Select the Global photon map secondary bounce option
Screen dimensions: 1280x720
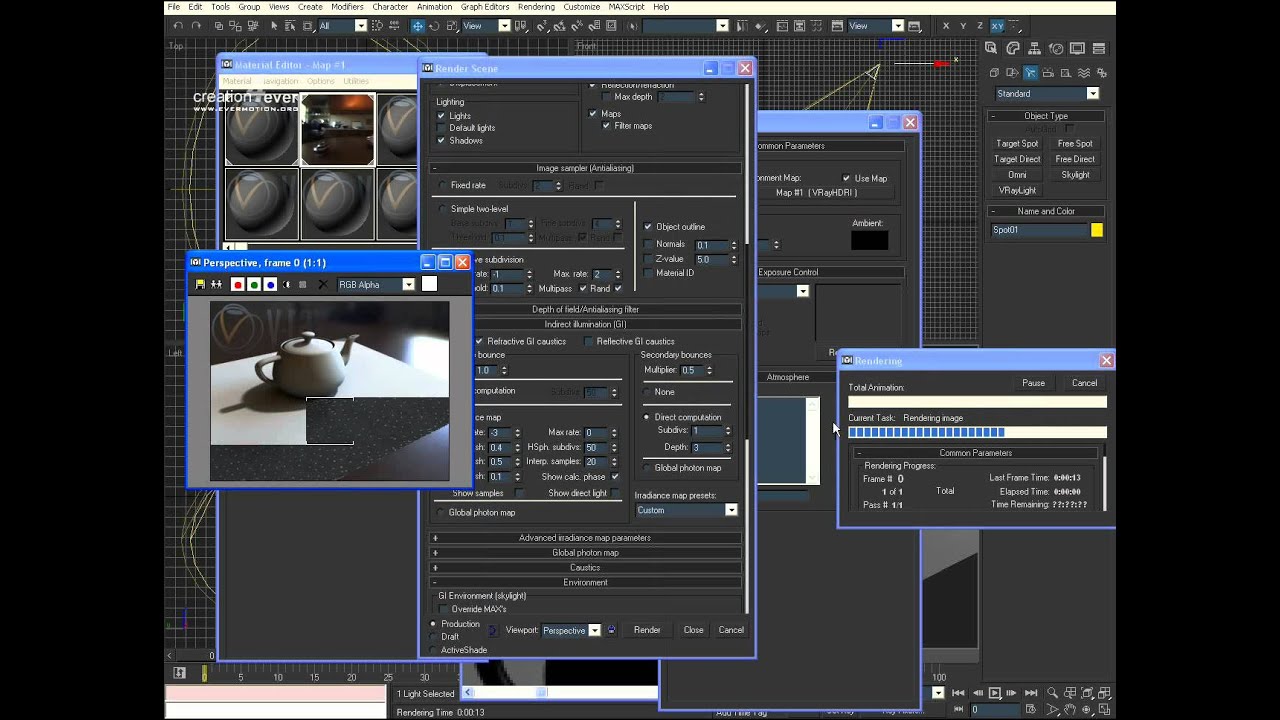click(647, 468)
